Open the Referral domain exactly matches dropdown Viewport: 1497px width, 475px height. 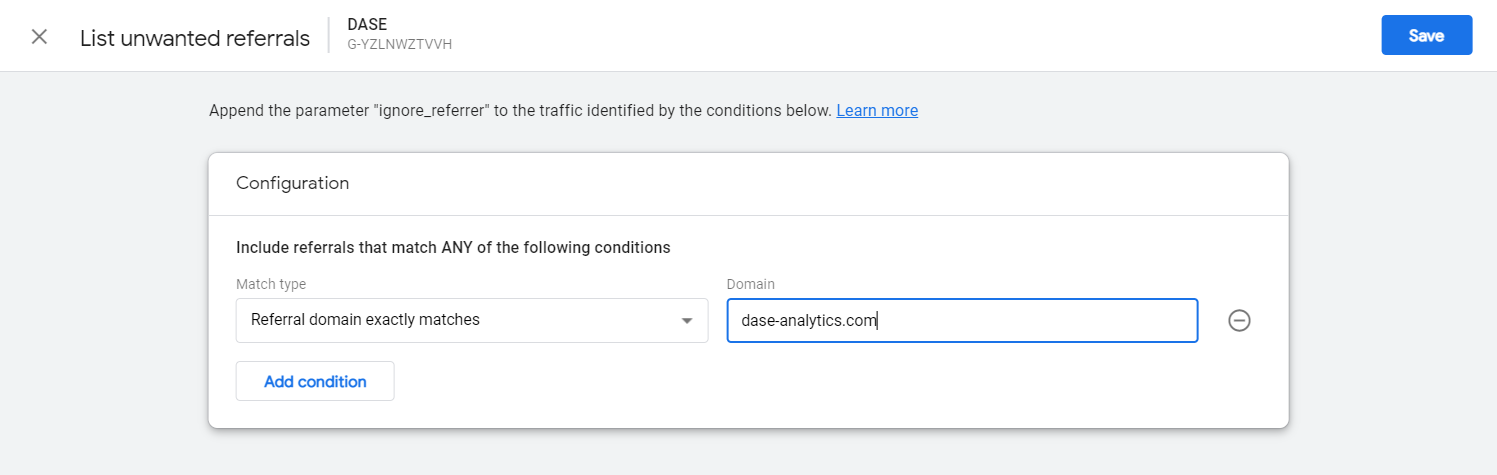(472, 320)
